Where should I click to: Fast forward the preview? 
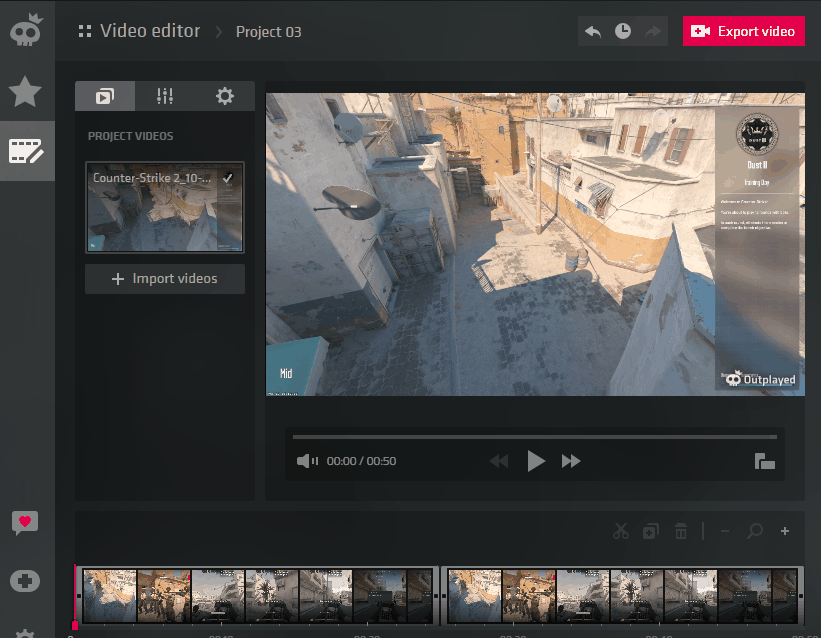571,461
